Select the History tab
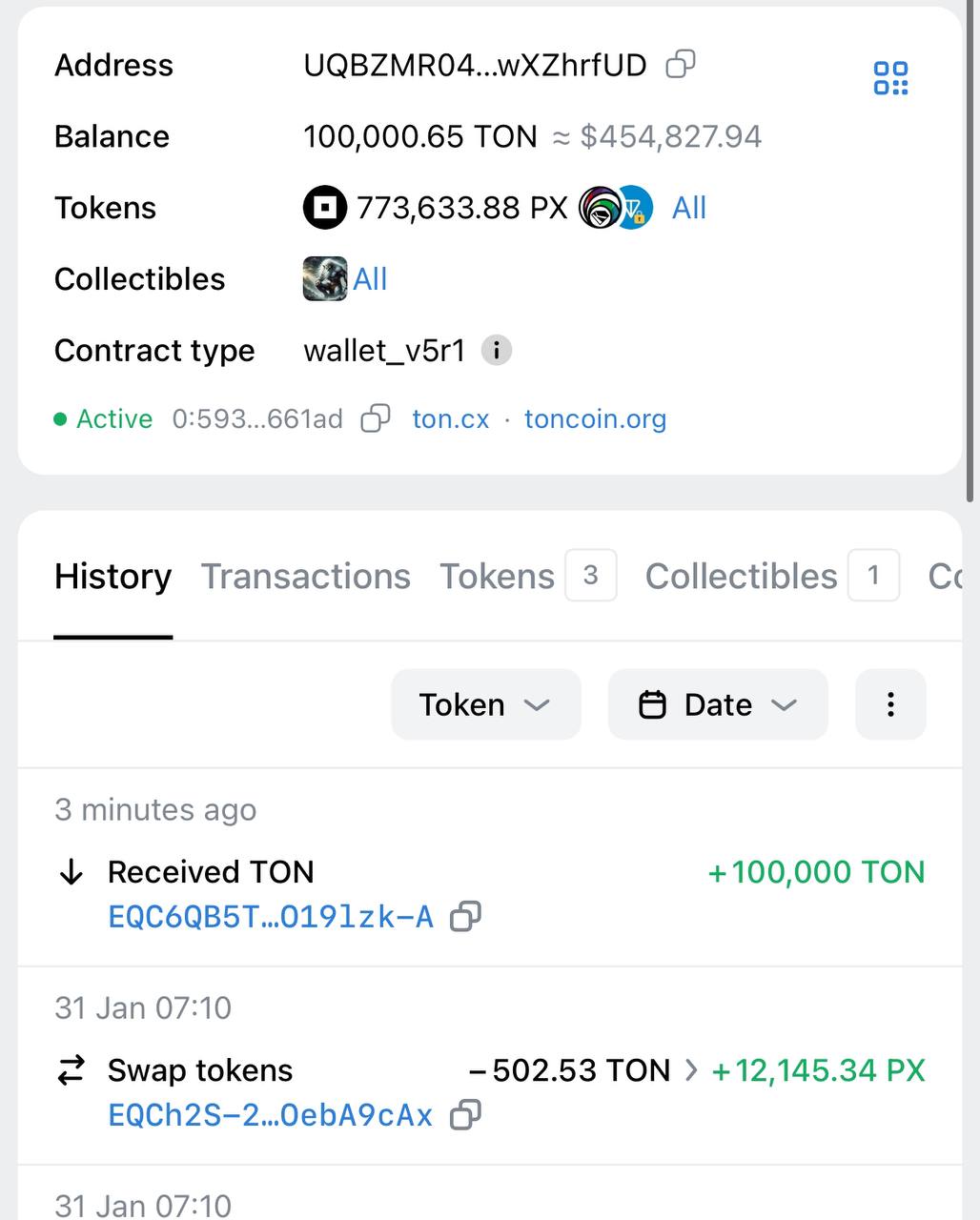Viewport: 980px width, 1220px height. pos(112,576)
